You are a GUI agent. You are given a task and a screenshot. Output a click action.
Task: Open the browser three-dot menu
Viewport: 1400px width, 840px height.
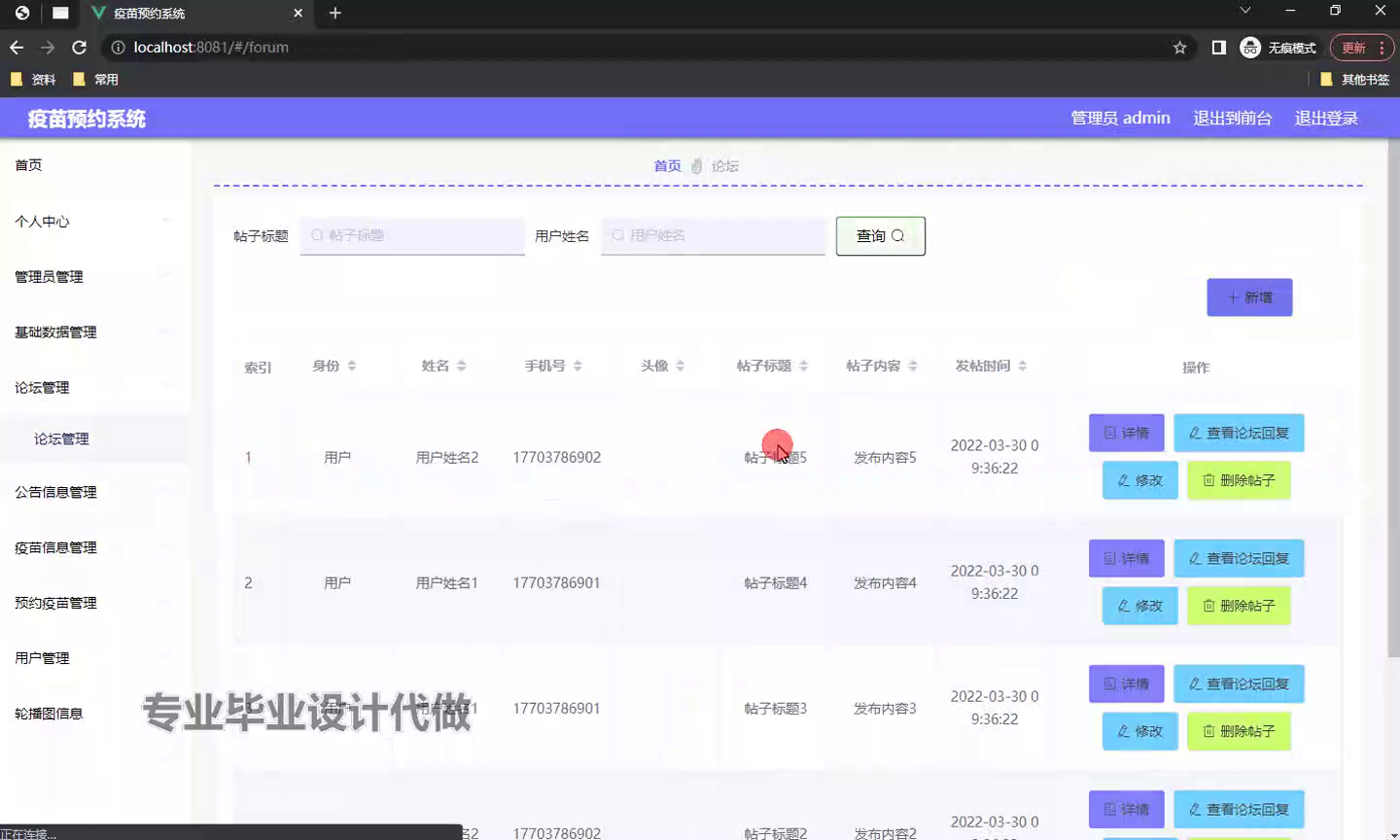coord(1382,47)
